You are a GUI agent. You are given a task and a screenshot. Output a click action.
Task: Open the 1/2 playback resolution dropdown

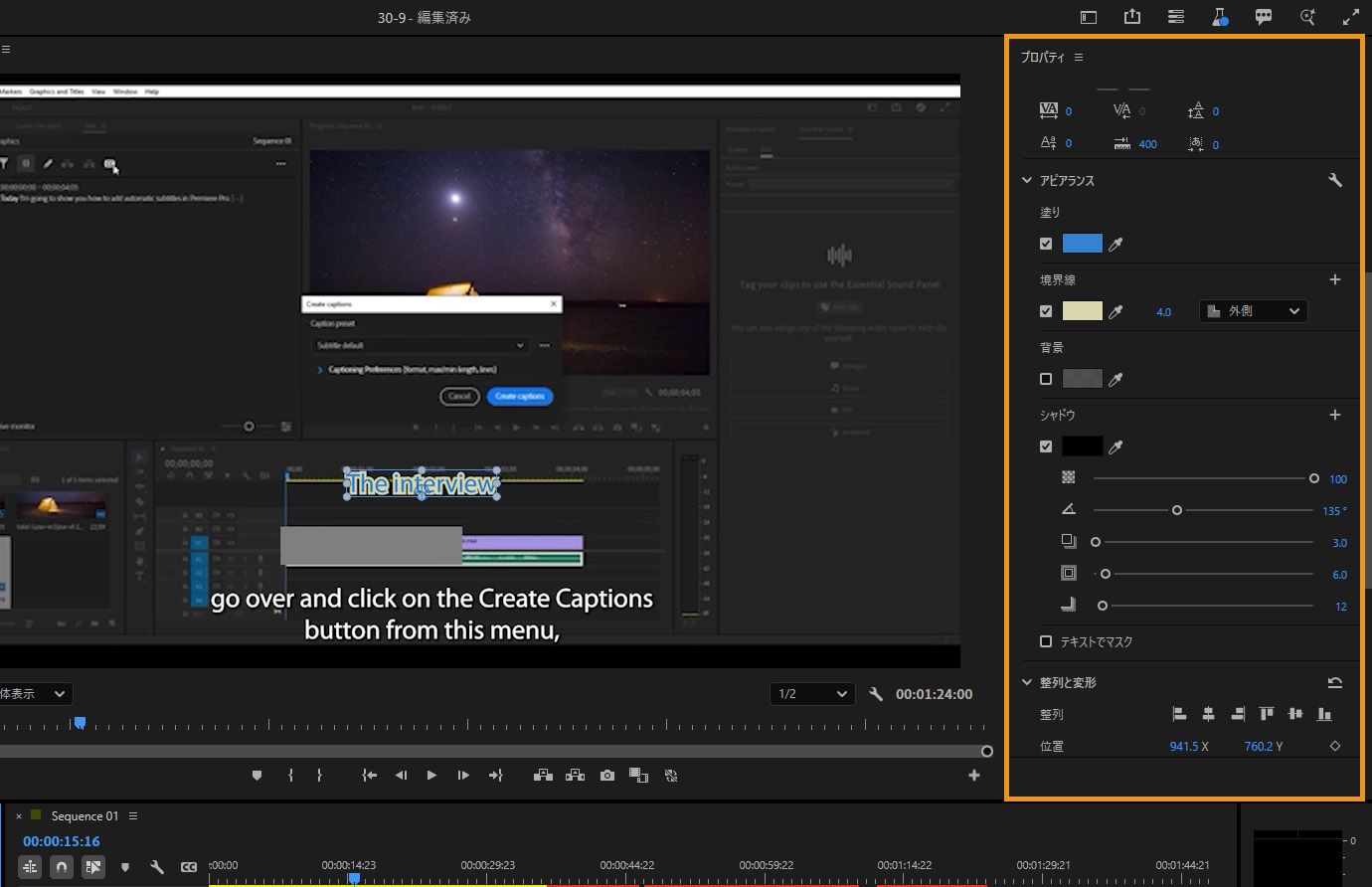click(812, 694)
